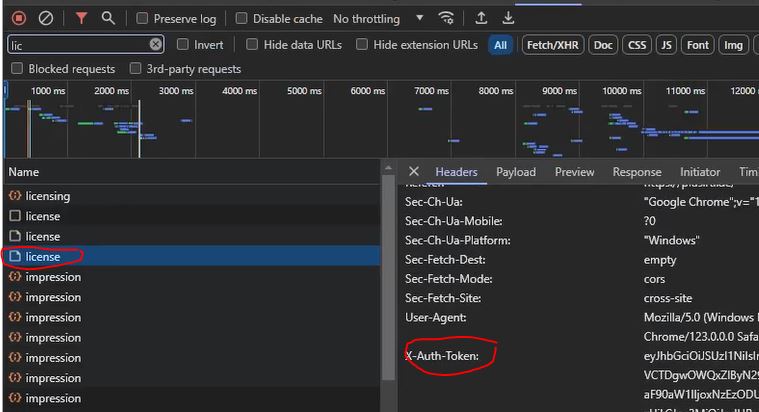
Task: Click the Sec-Fetch-Site value cross-site
Action: [668, 298]
